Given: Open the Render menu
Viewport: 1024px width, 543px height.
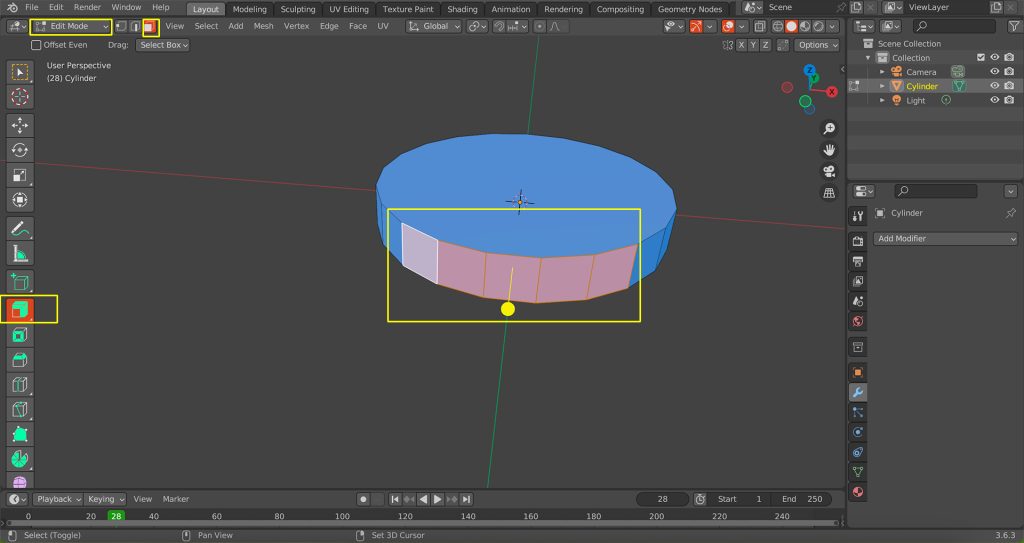Looking at the screenshot, I should click(x=87, y=7).
